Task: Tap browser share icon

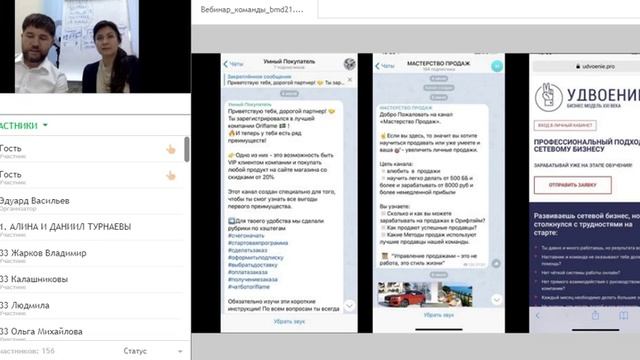Action: [x=596, y=315]
